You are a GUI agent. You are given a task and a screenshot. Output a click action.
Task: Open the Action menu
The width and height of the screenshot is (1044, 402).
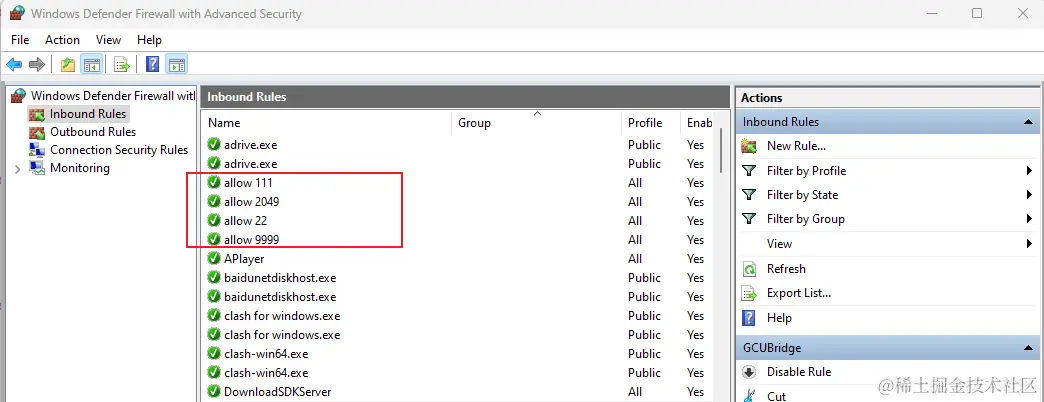pyautogui.click(x=63, y=40)
